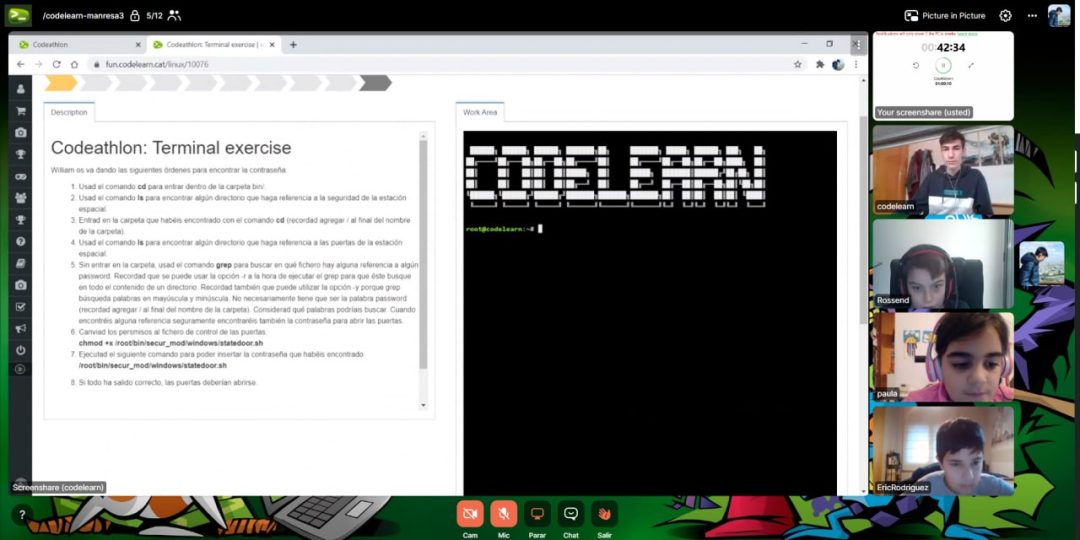Select the codelearn participant video
The height and width of the screenshot is (540, 1080).
[x=943, y=170]
